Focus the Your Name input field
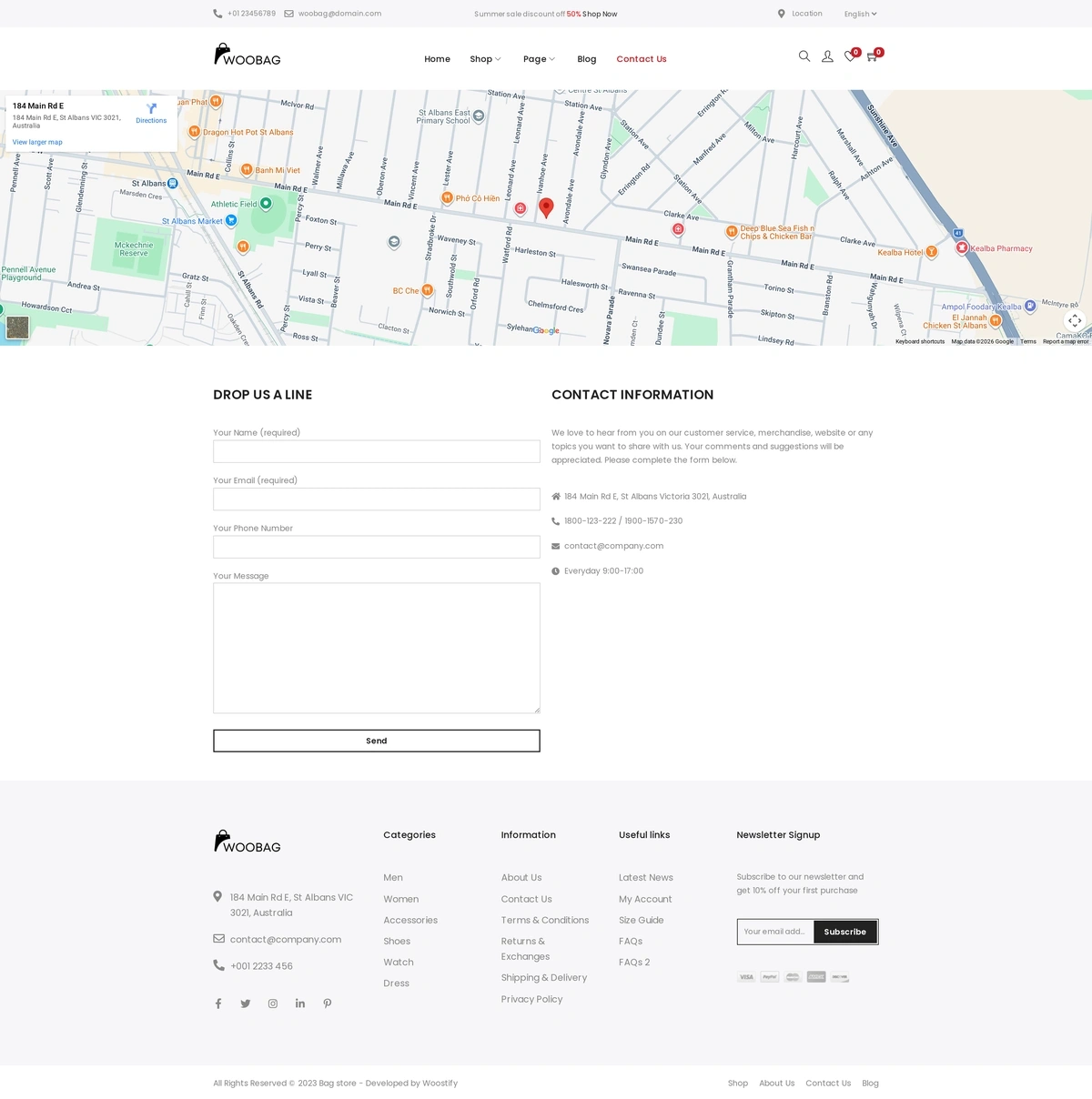1092x1099 pixels. (x=377, y=451)
